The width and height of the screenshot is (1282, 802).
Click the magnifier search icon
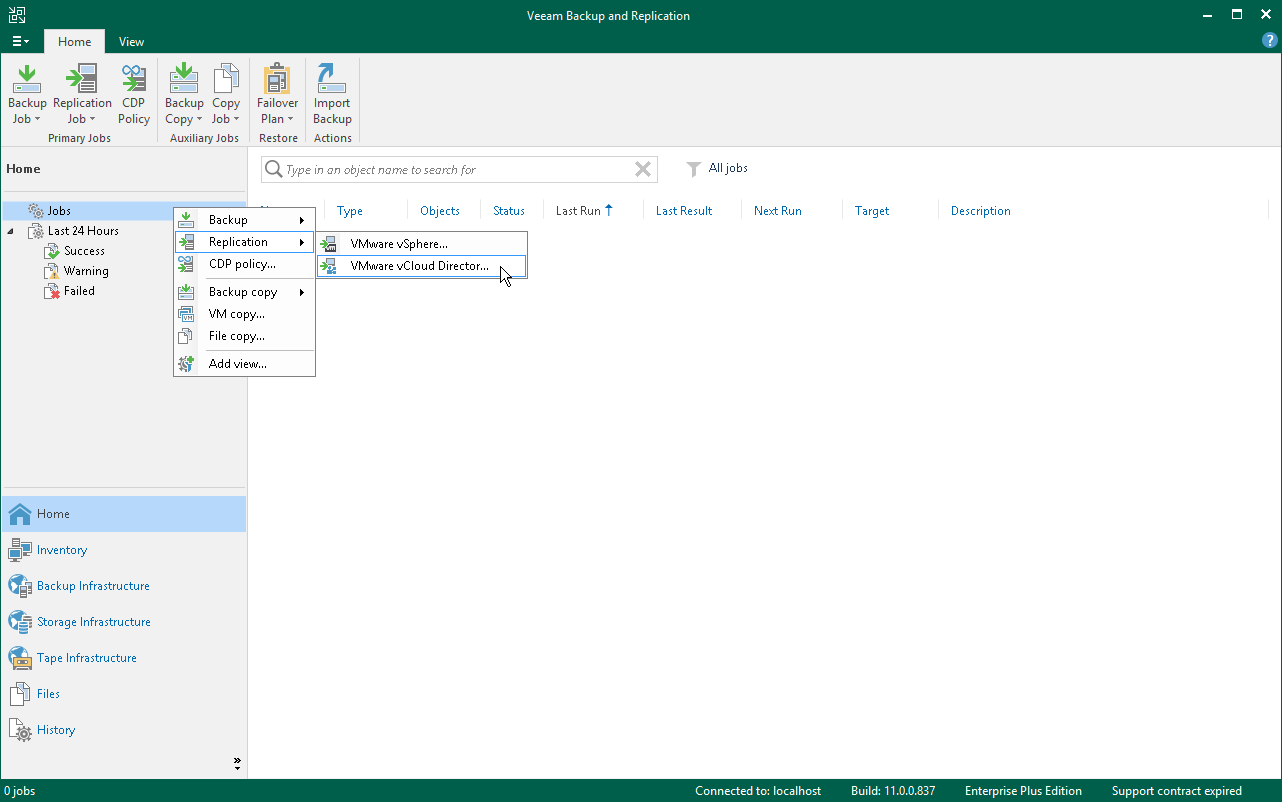[x=272, y=170]
